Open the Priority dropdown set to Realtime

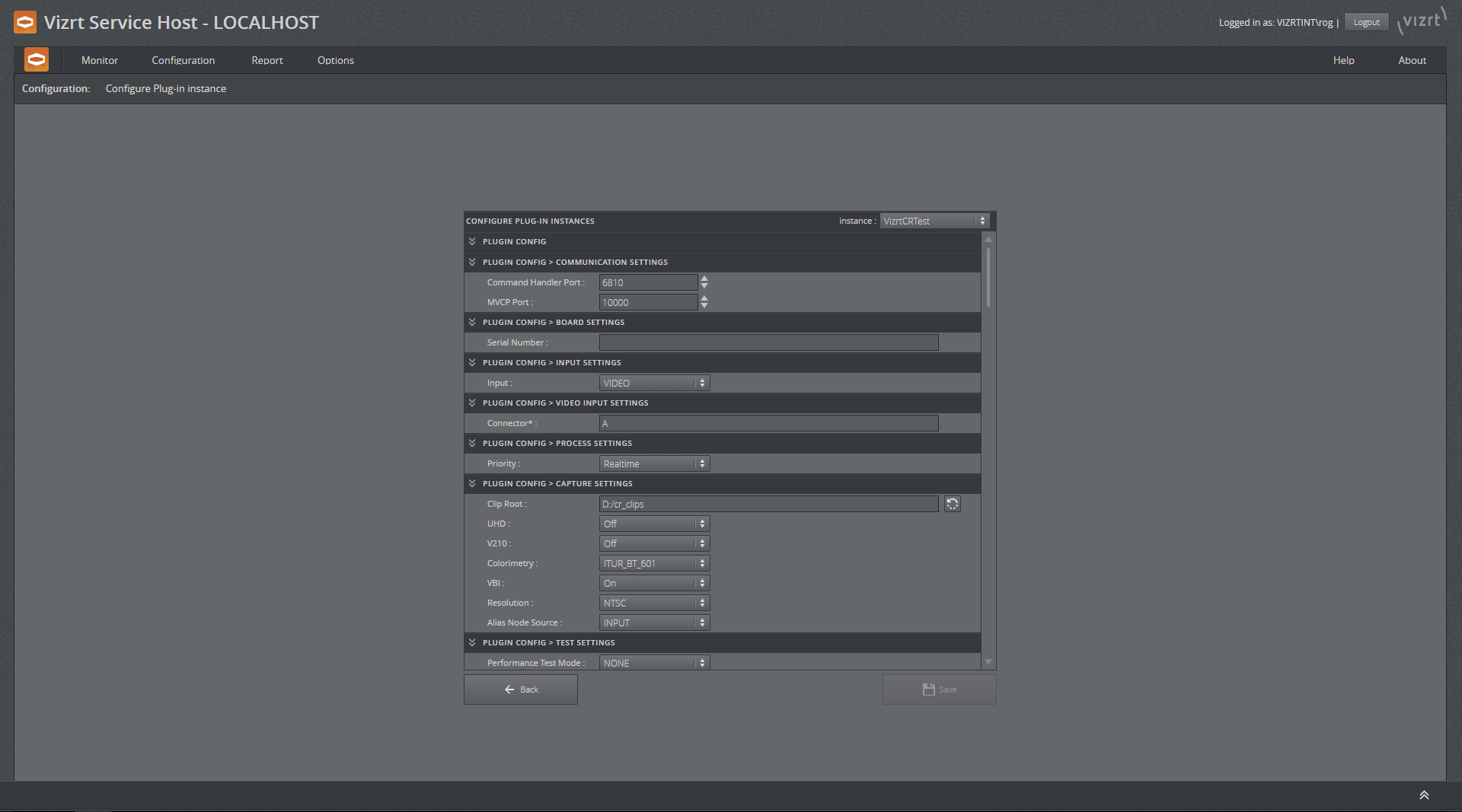click(654, 463)
